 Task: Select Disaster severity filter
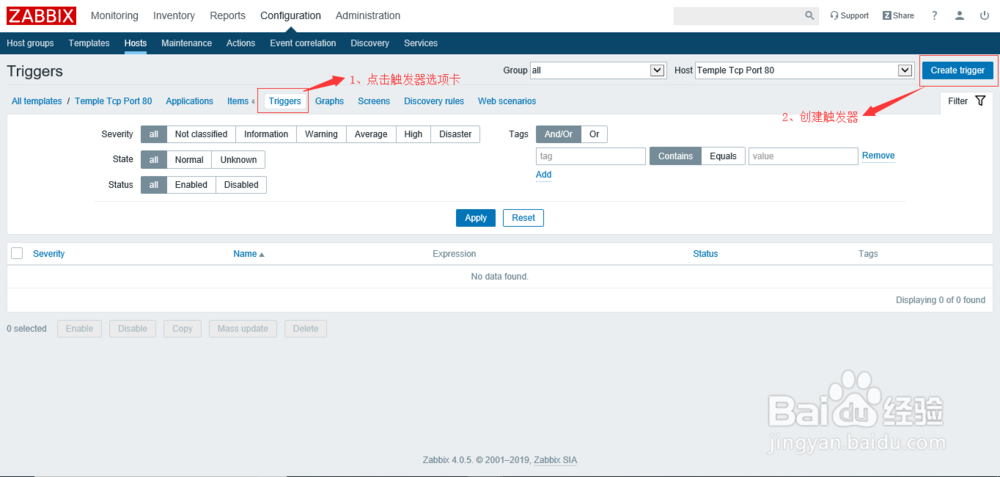coord(455,134)
